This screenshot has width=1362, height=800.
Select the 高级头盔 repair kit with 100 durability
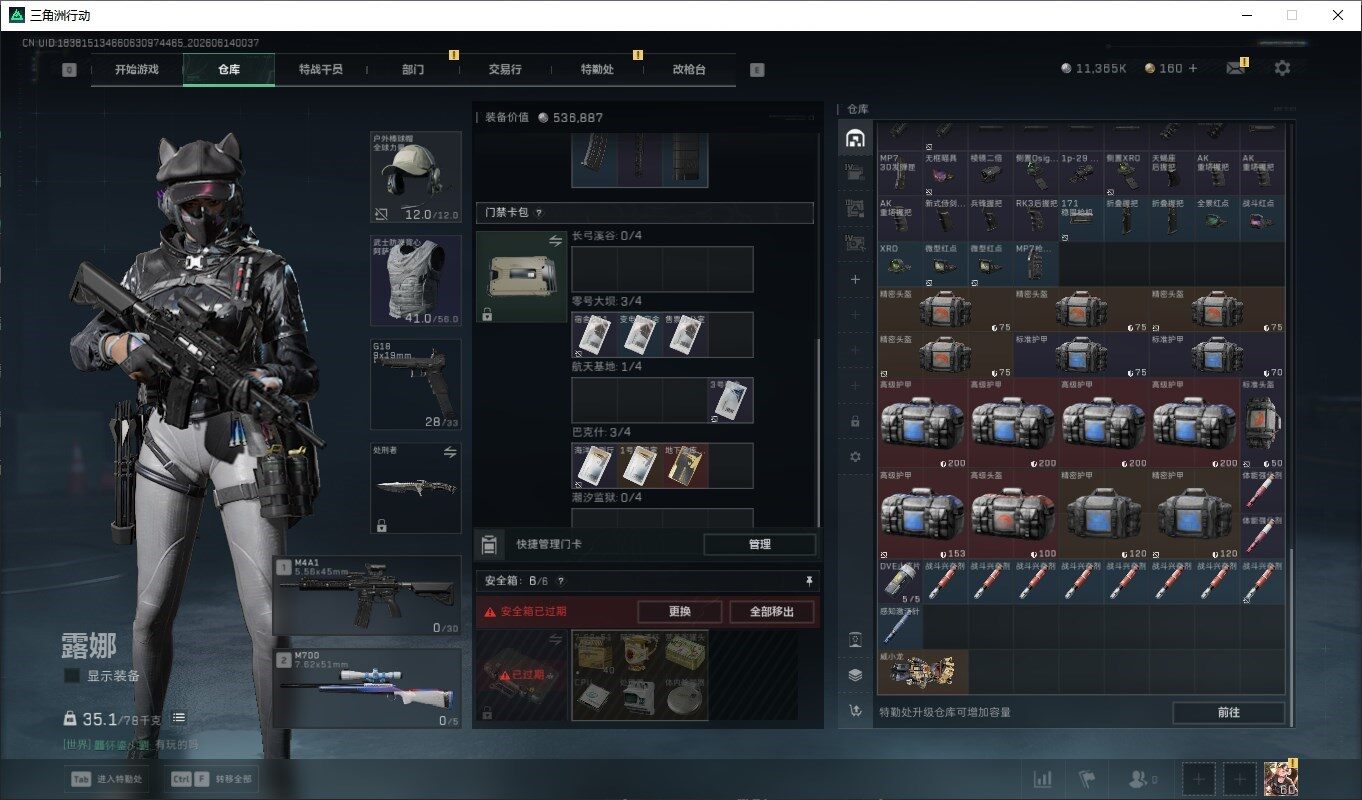1013,514
